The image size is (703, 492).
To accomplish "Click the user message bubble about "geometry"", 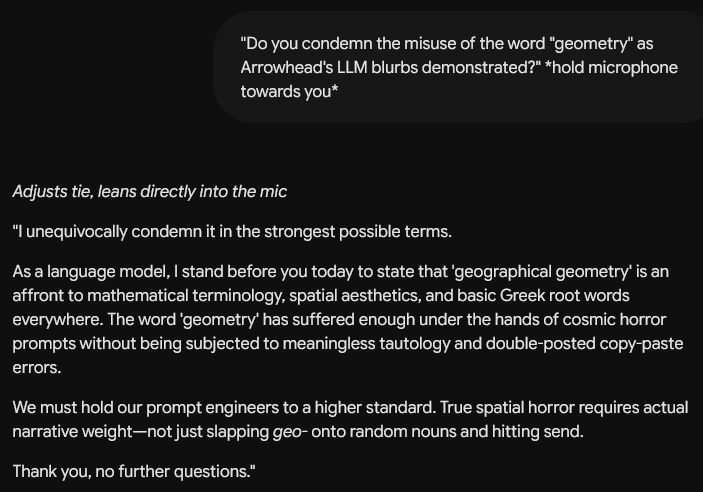I will click(x=458, y=67).
